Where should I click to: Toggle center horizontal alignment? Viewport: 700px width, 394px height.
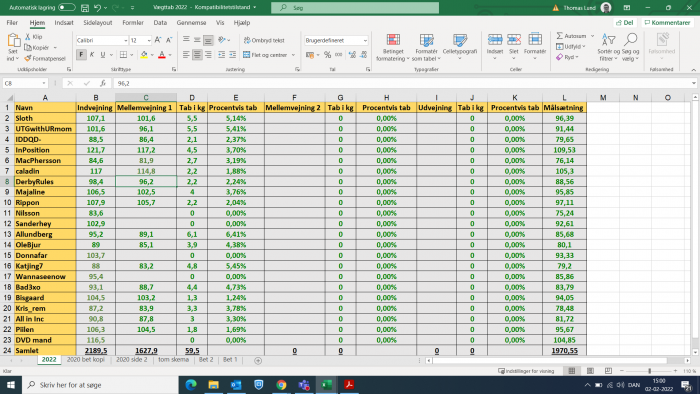coord(197,55)
